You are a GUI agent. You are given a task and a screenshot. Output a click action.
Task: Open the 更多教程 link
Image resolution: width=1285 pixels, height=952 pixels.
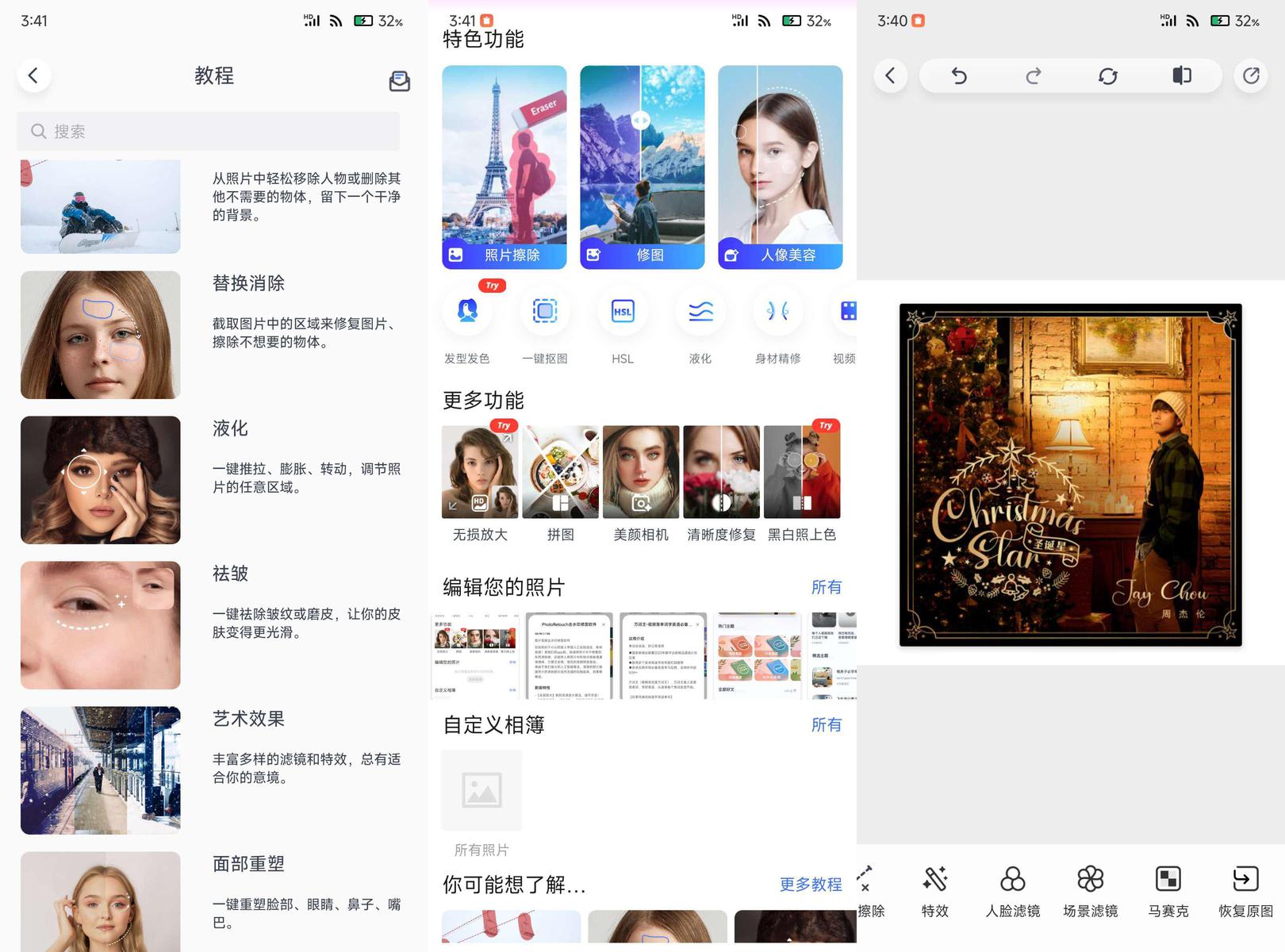[x=811, y=885]
